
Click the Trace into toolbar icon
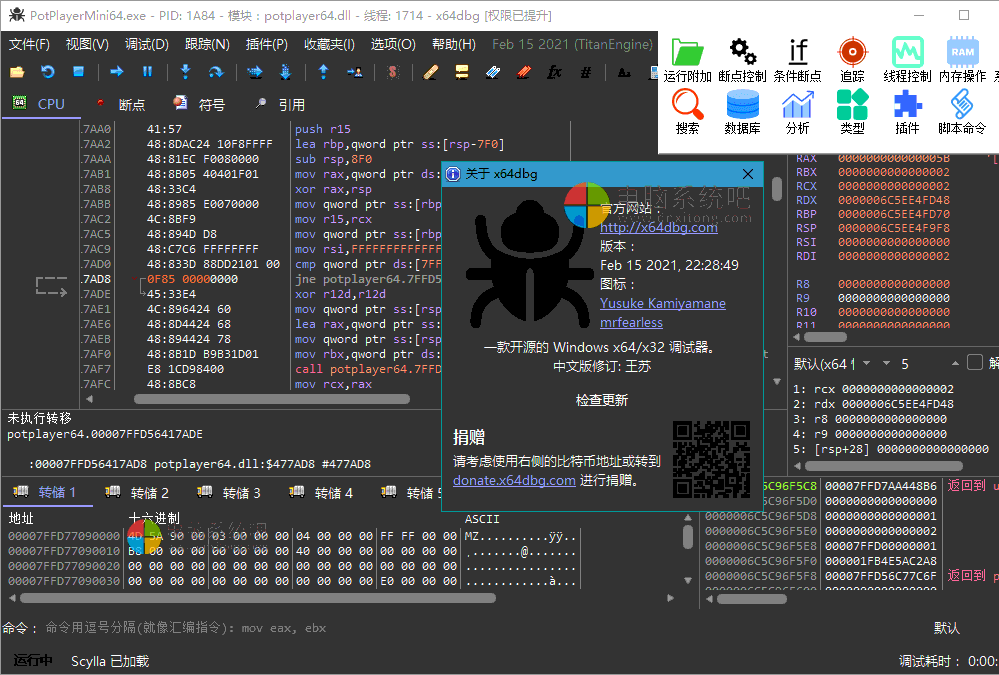[255, 72]
